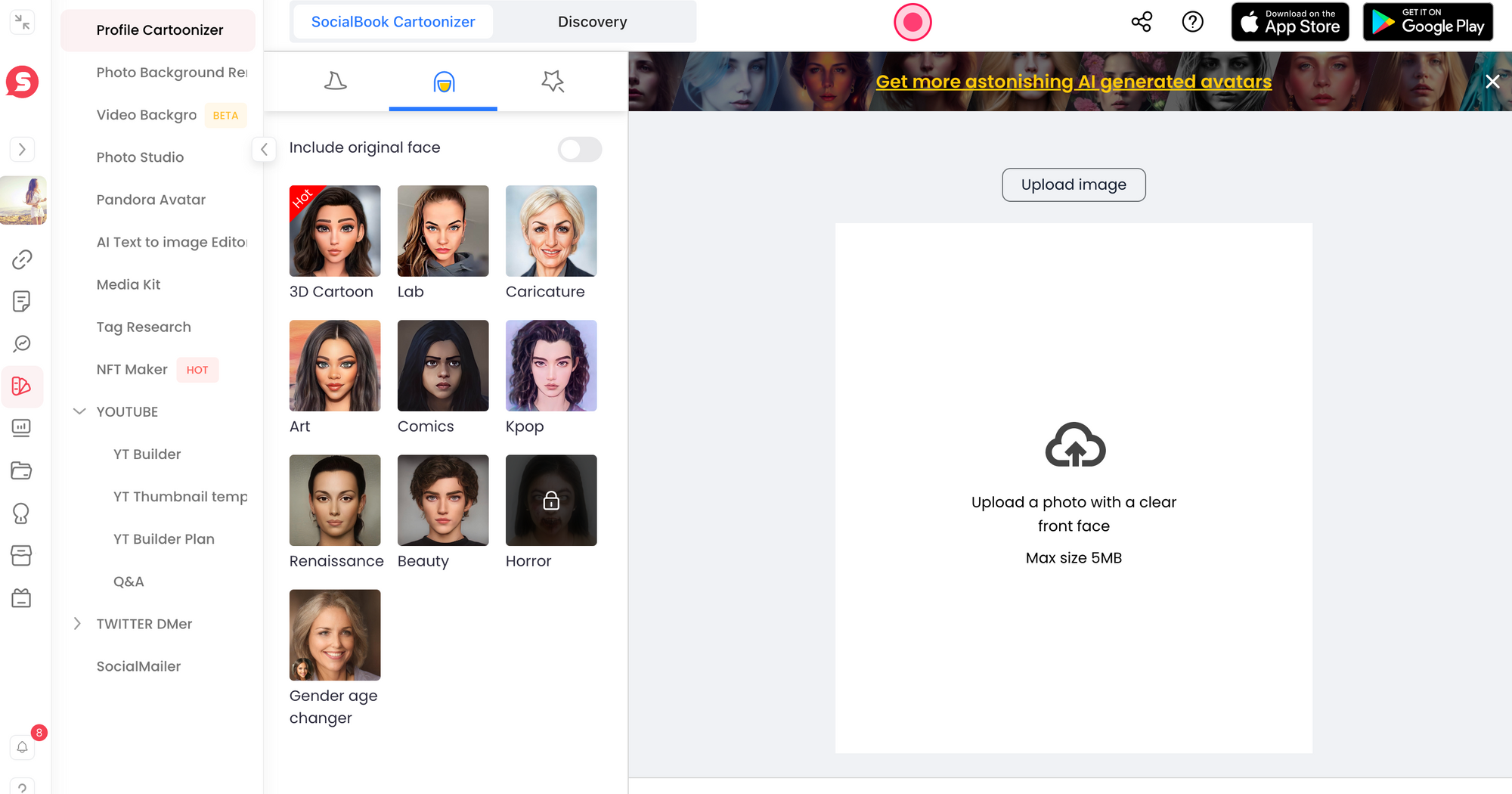Open the help question mark icon
Screen dimensions: 1512x794
click(1192, 22)
